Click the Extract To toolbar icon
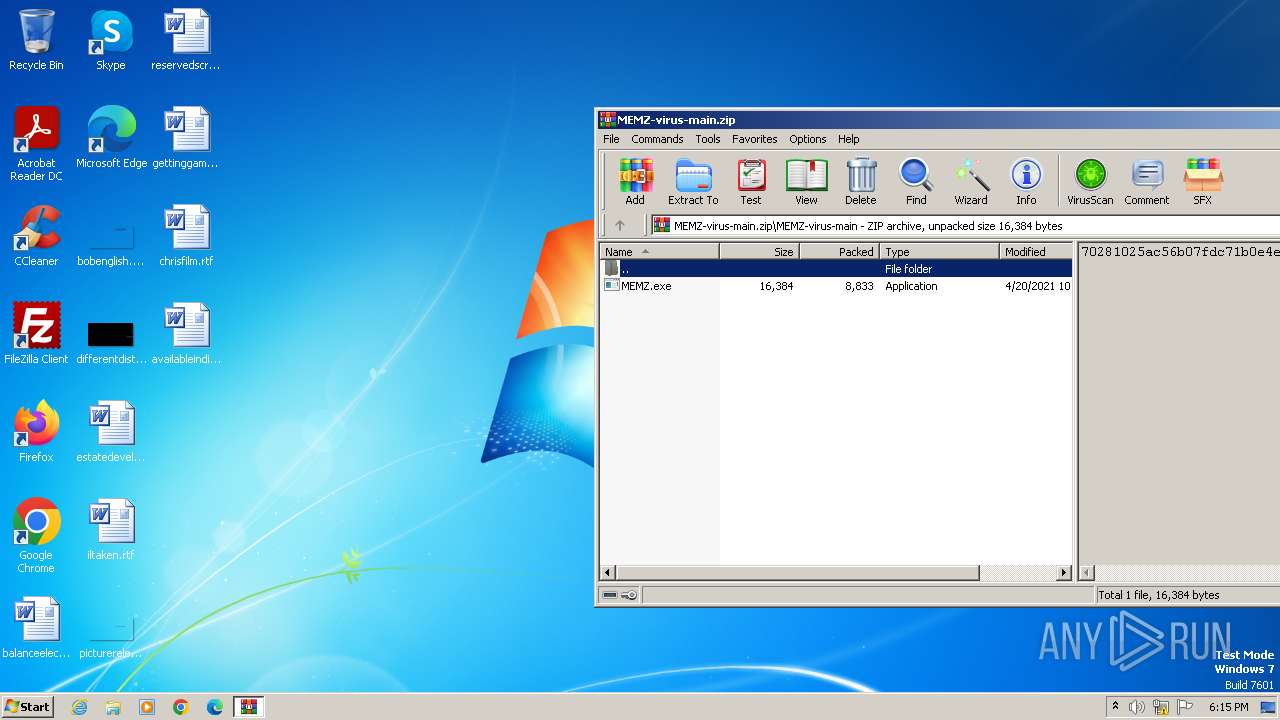1280x720 pixels. coord(693,181)
